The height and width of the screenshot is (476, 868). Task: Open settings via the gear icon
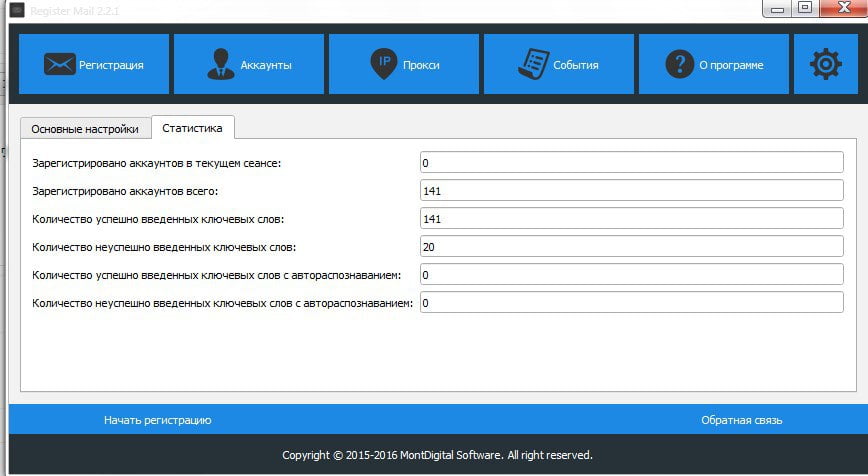825,64
